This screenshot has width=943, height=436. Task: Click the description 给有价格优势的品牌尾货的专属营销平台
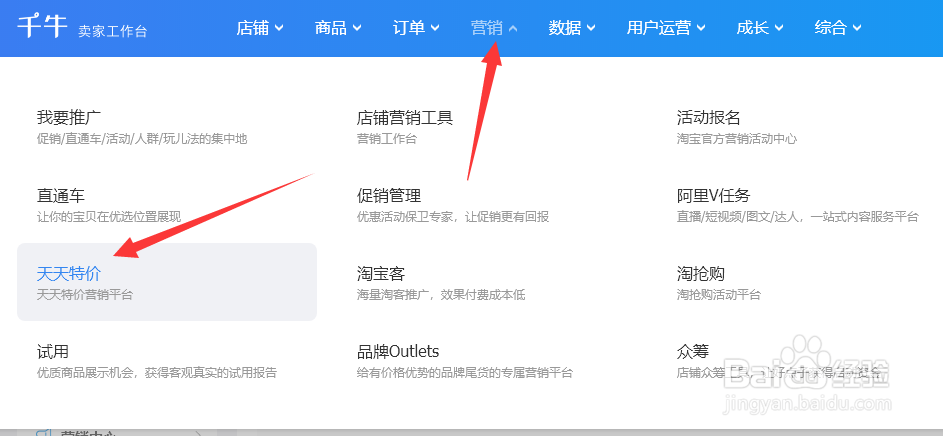(x=465, y=373)
